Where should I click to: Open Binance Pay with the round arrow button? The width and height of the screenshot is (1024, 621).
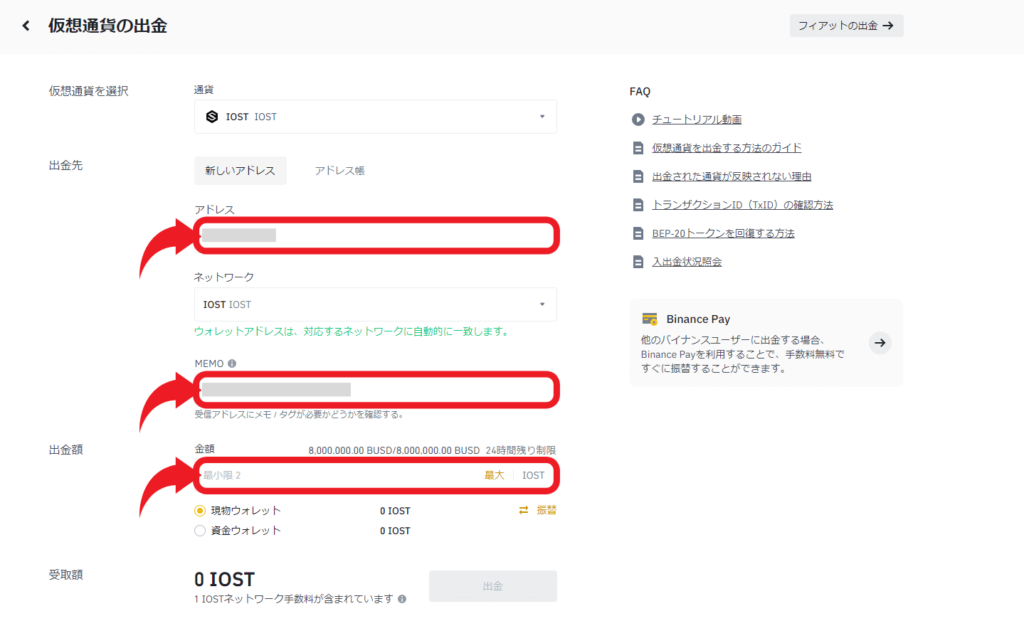pos(880,342)
